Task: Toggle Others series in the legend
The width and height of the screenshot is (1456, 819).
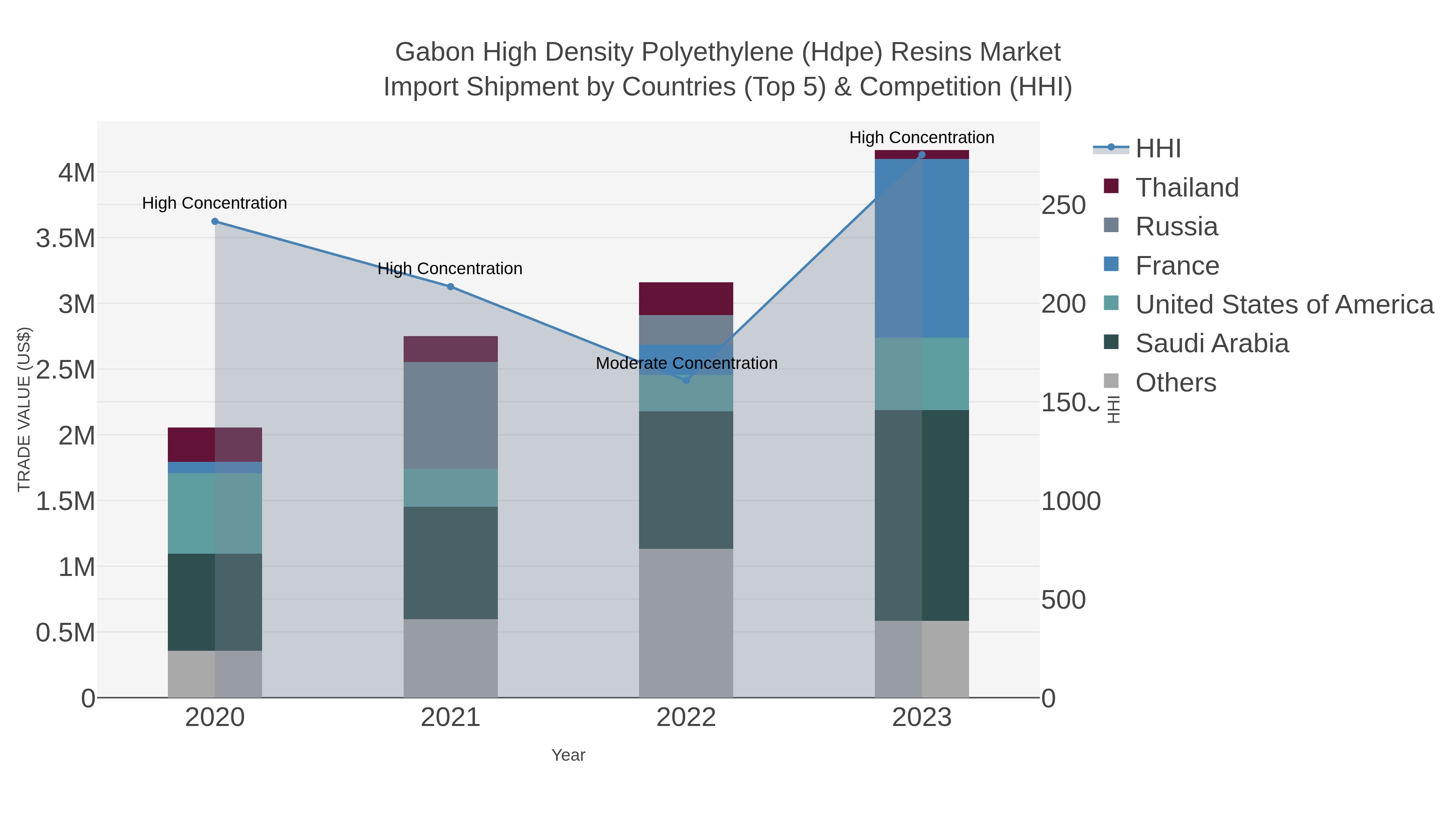Action: tap(1160, 382)
